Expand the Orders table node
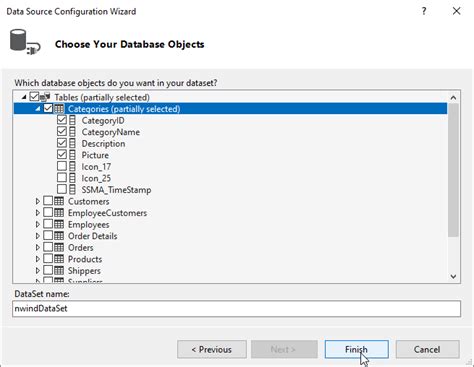474x367 pixels. (38, 248)
